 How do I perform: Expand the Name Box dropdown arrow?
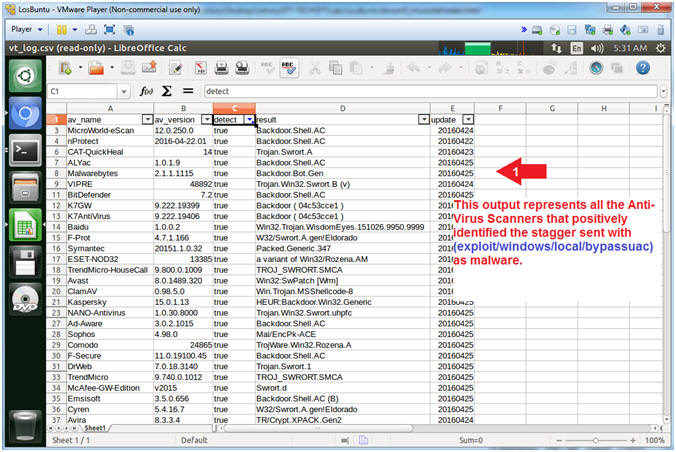[x=124, y=91]
